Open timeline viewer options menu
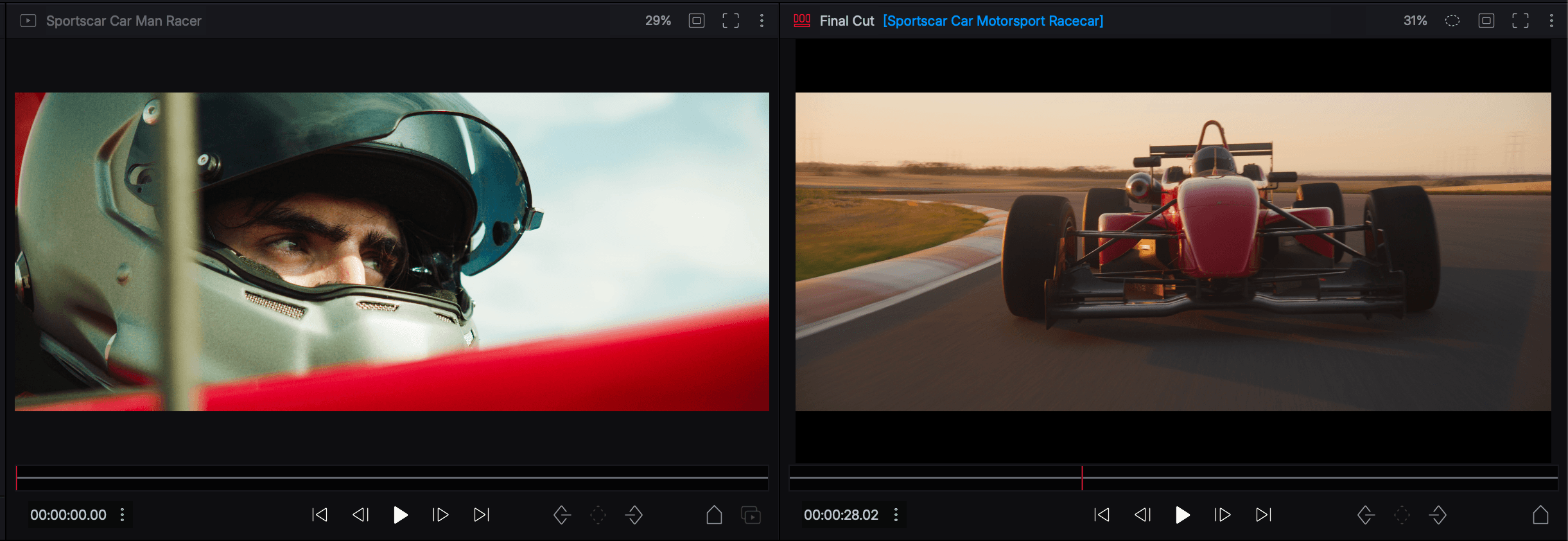The width and height of the screenshot is (1568, 541). pyautogui.click(x=1551, y=21)
